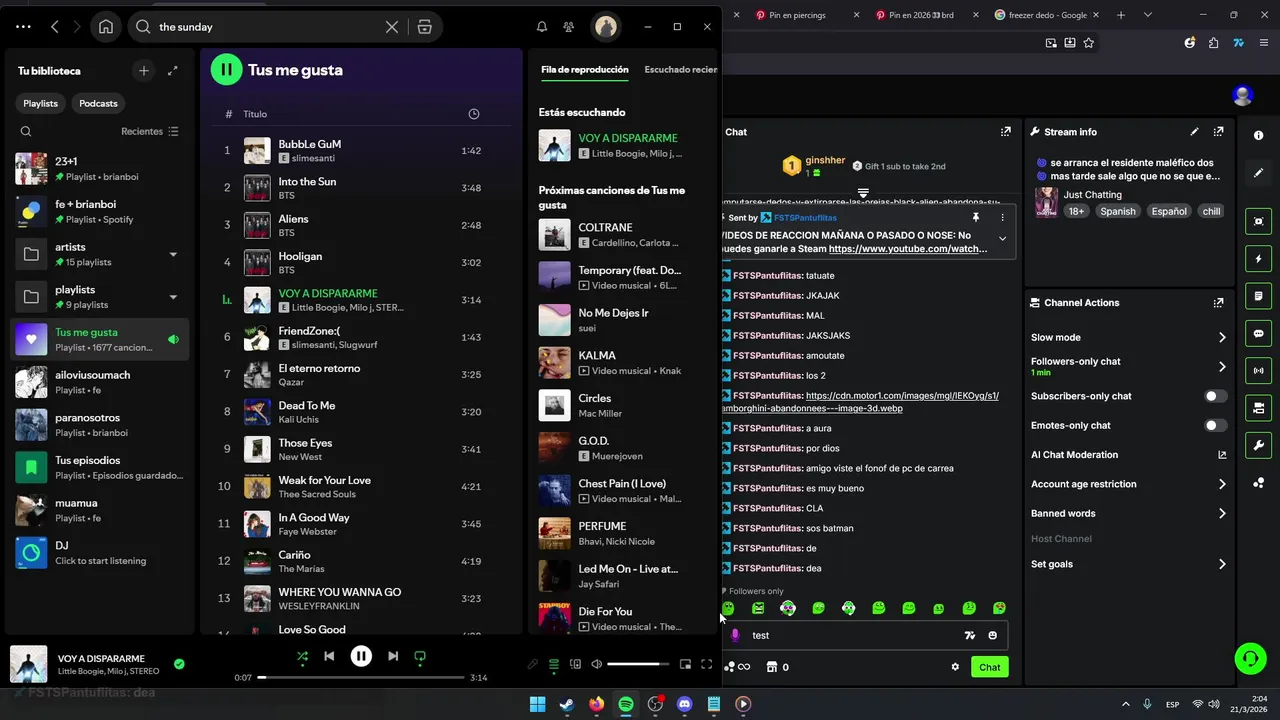Edit Stream info with pencil icon
Viewport: 1280px width, 720px height.
coord(1194,131)
